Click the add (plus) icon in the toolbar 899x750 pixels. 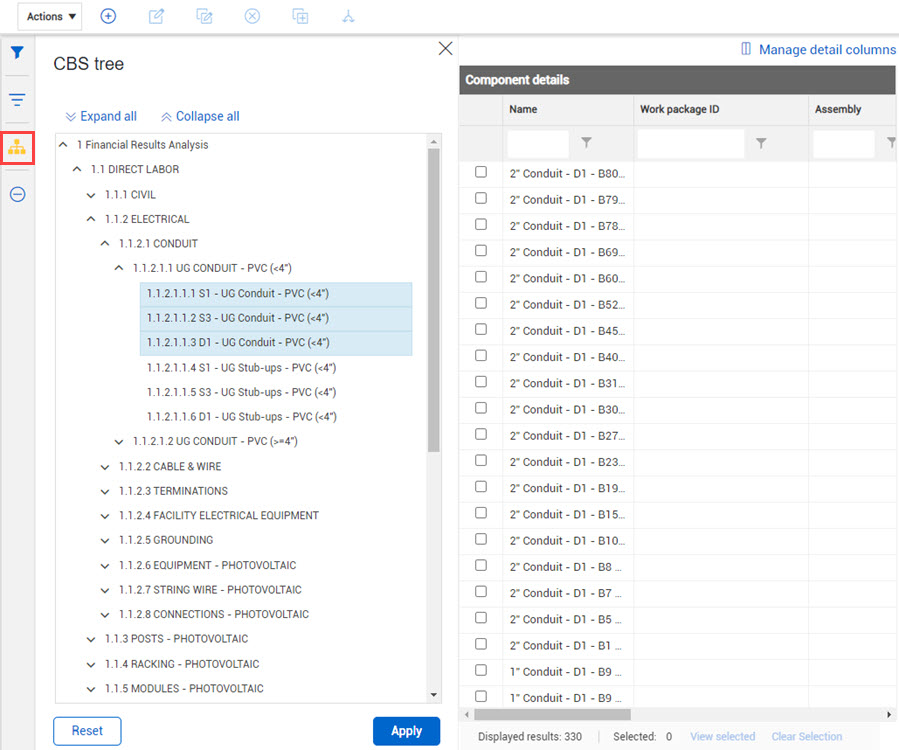pyautogui.click(x=108, y=16)
